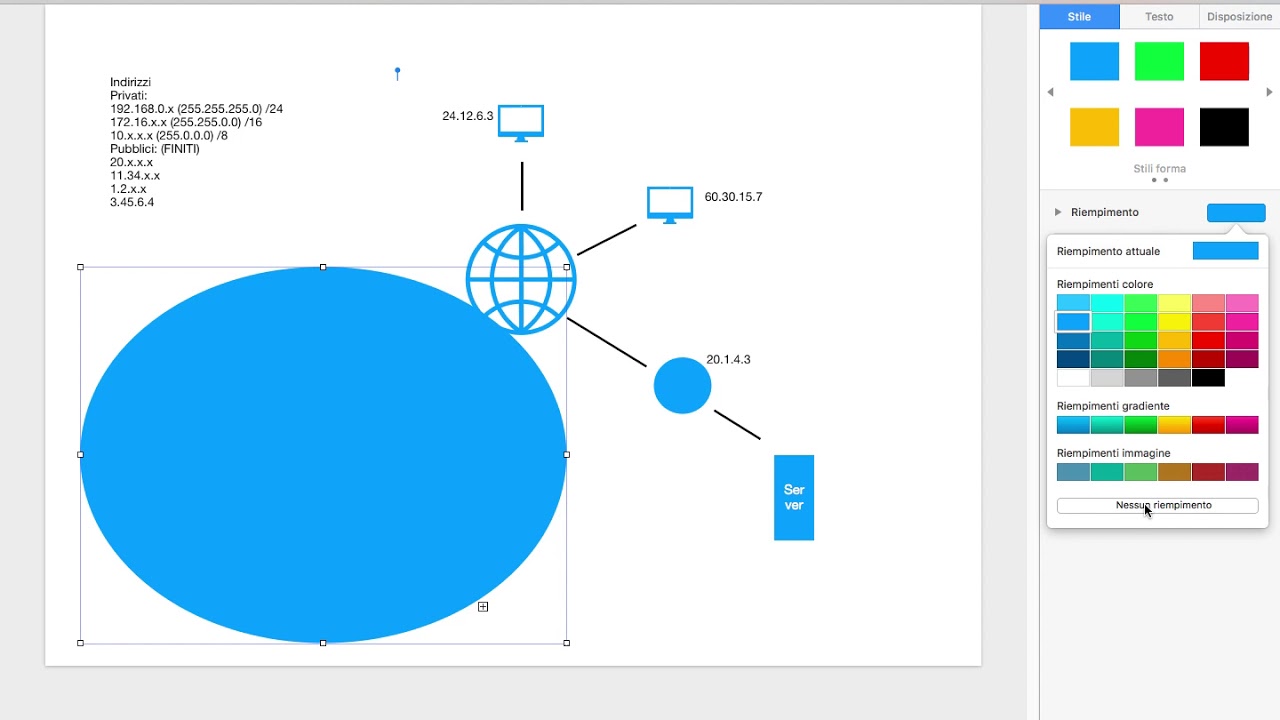
Task: Choose the pale yellow color fill swatch
Action: 1175,303
